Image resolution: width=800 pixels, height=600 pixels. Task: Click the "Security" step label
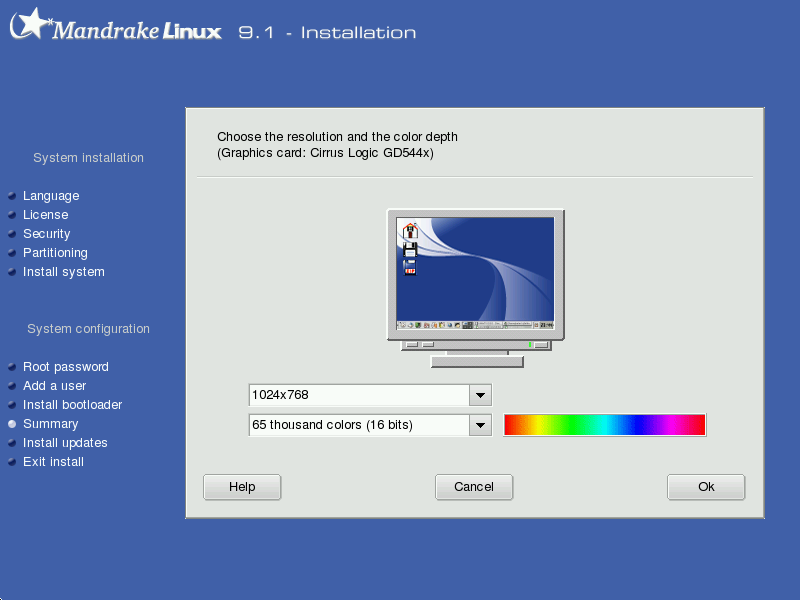46,234
